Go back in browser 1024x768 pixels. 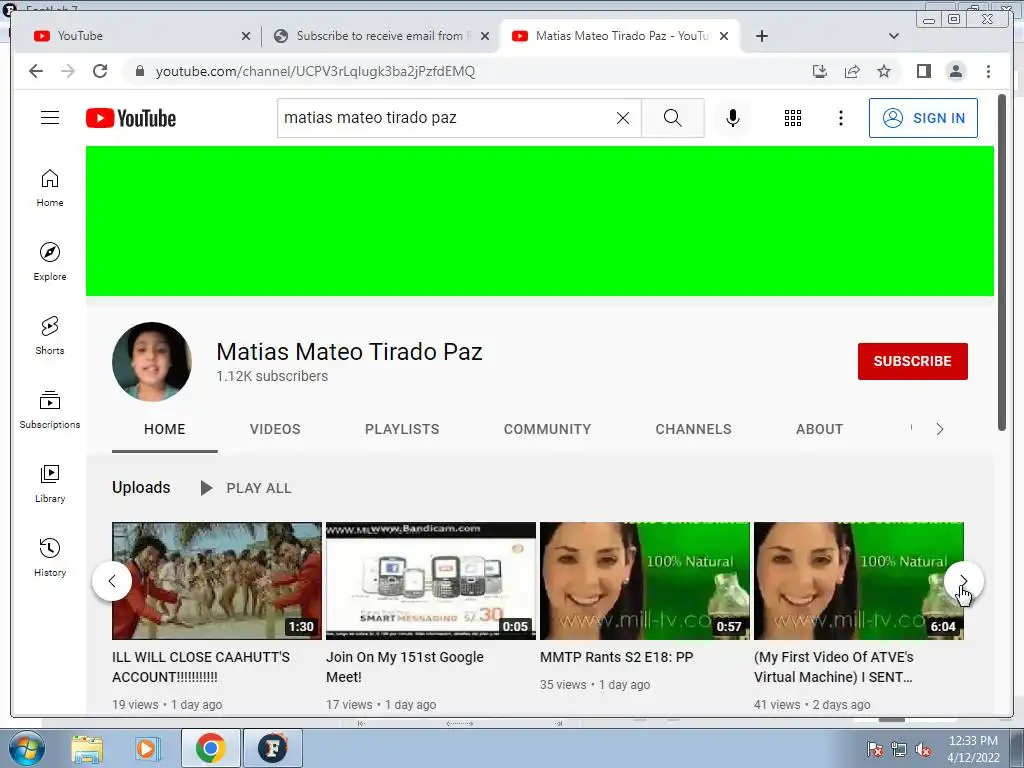click(36, 71)
